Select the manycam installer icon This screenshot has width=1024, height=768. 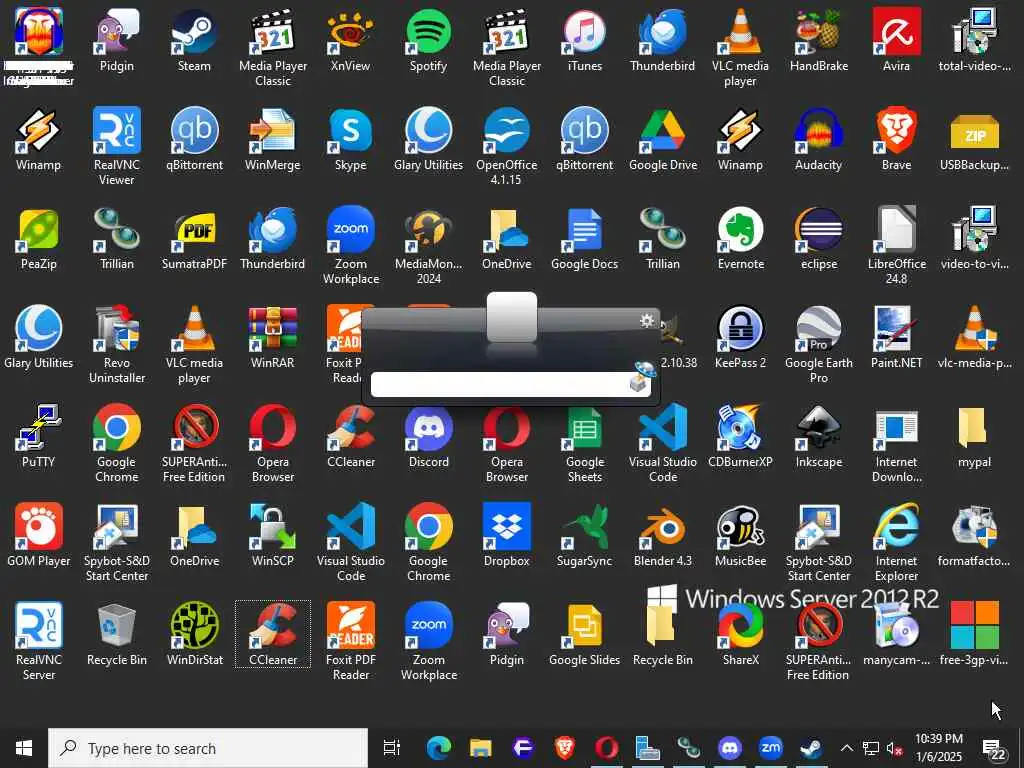click(x=897, y=635)
